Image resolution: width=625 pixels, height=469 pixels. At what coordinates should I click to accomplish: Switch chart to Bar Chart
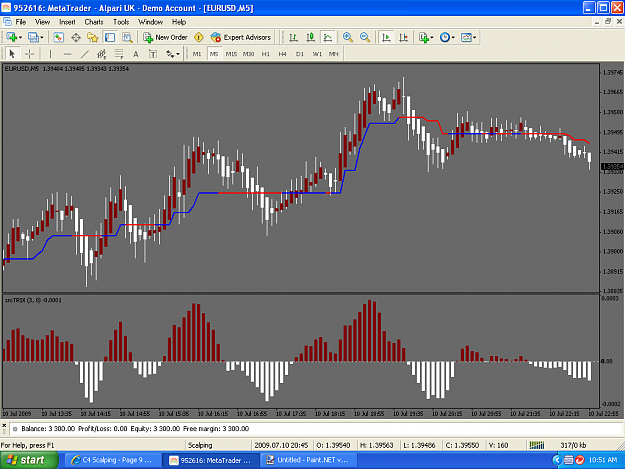point(293,37)
